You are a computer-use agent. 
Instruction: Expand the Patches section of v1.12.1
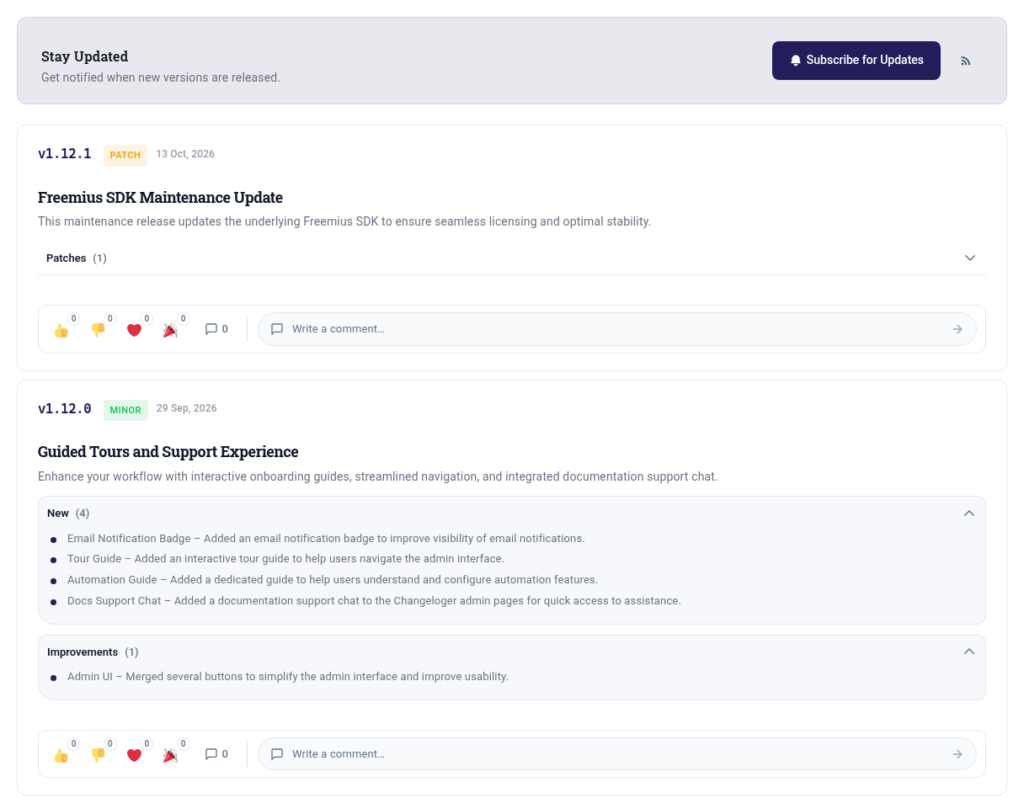pyautogui.click(x=511, y=258)
